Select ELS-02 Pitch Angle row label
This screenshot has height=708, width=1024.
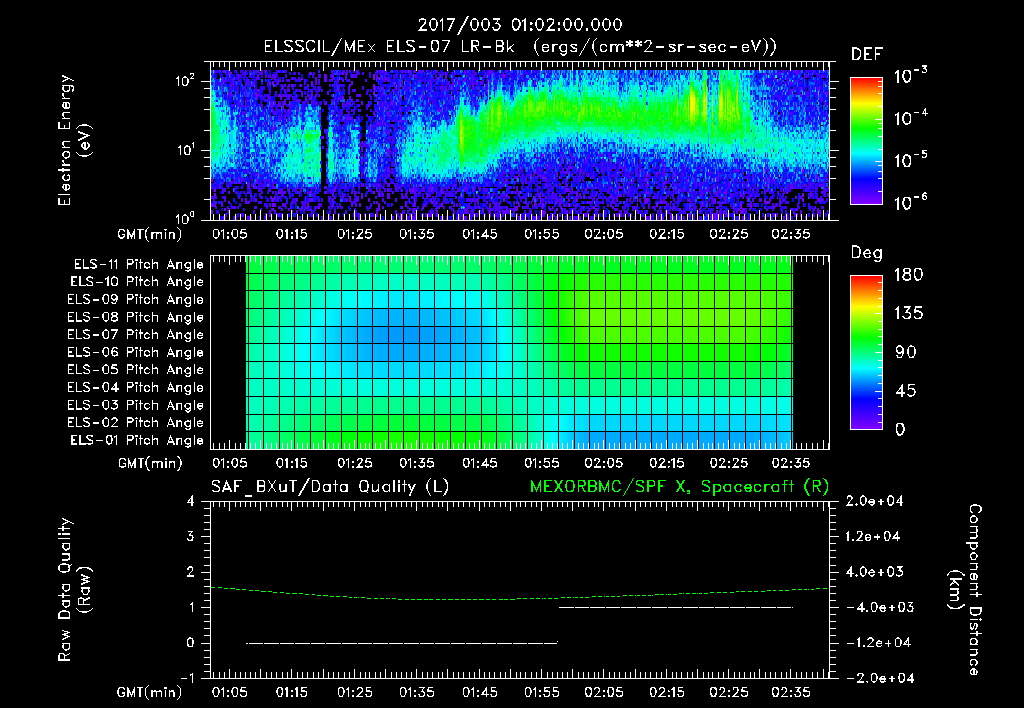135,423
